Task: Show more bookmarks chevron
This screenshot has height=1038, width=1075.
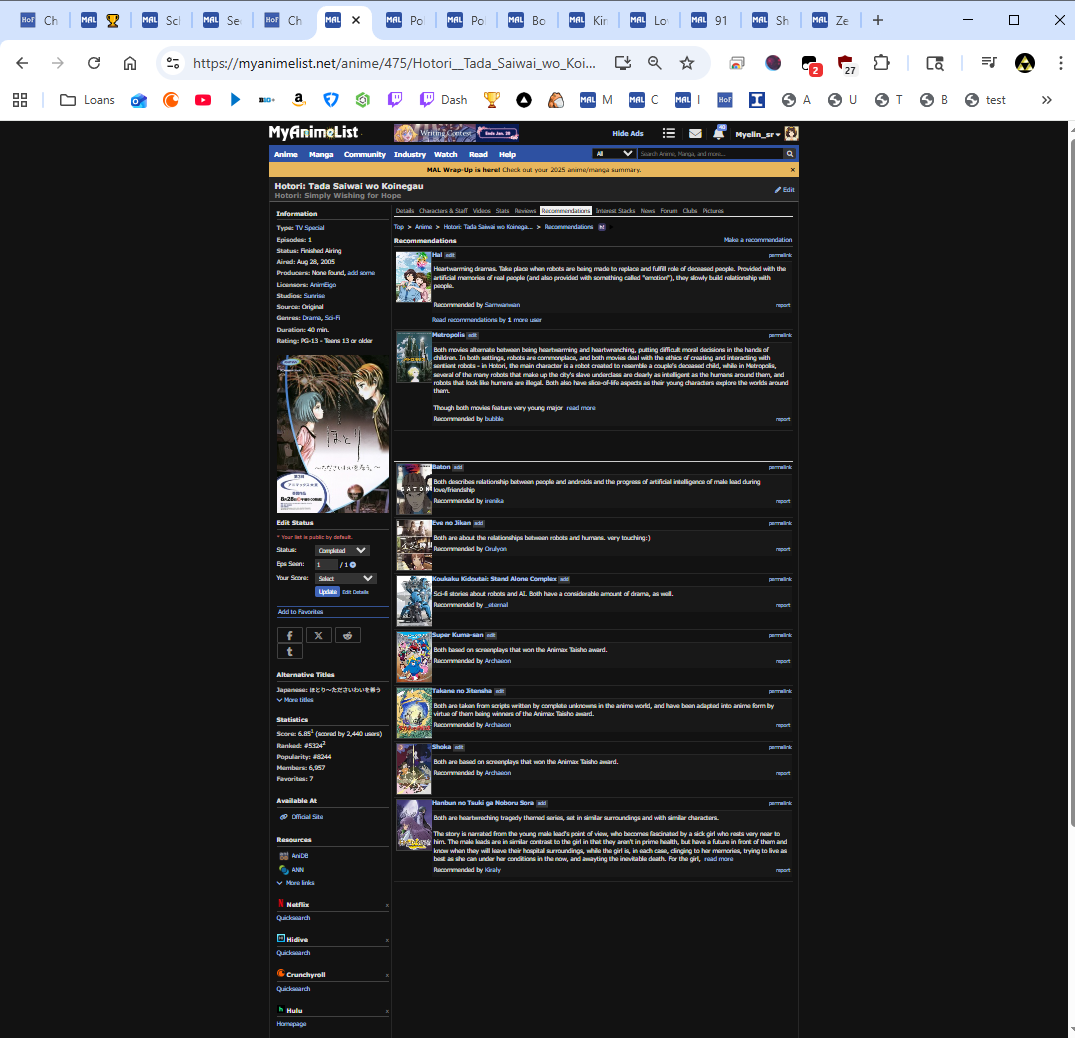Action: tap(1046, 100)
